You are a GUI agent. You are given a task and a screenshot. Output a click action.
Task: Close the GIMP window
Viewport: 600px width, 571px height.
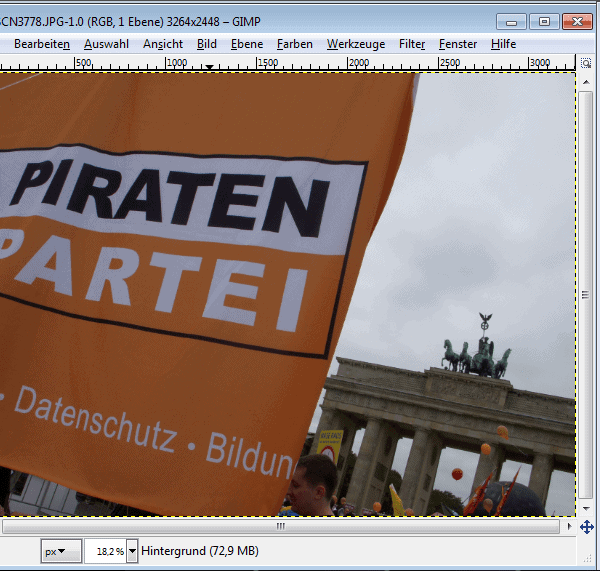click(x=577, y=22)
